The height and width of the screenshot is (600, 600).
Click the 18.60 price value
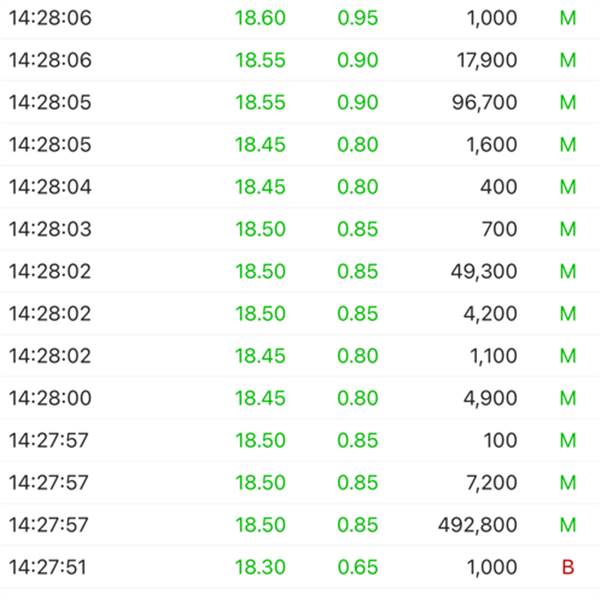click(260, 18)
